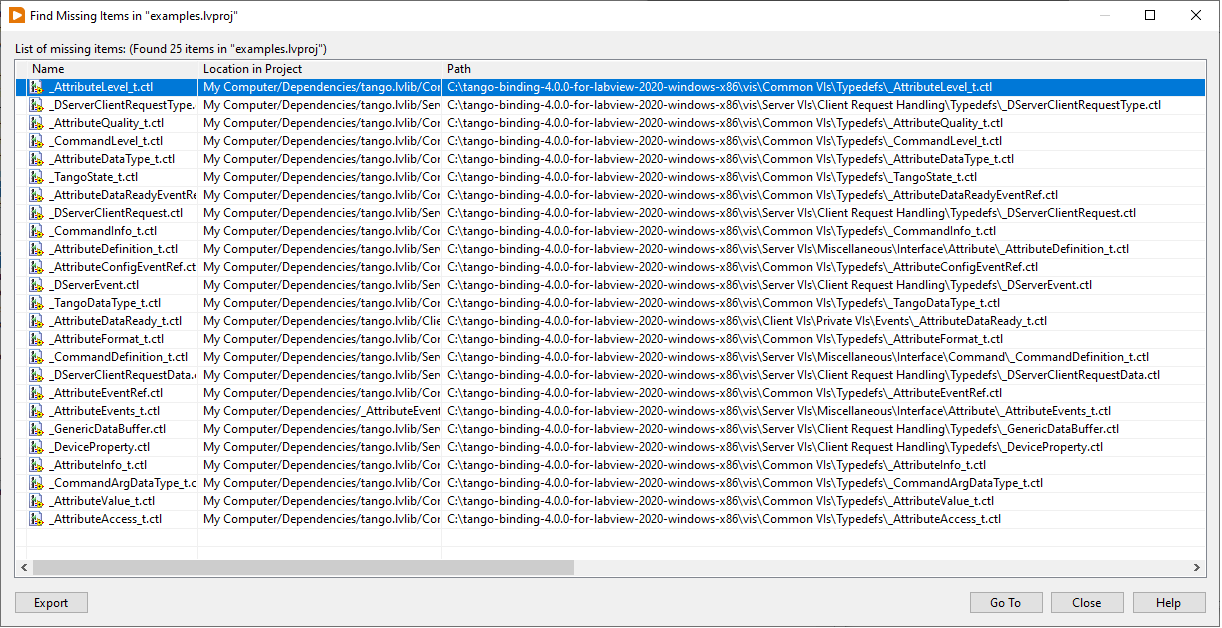Click the path ending in Typedefs\_AttributeConfigEventRef.ctl
The width and height of the screenshot is (1222, 628).
tap(742, 267)
